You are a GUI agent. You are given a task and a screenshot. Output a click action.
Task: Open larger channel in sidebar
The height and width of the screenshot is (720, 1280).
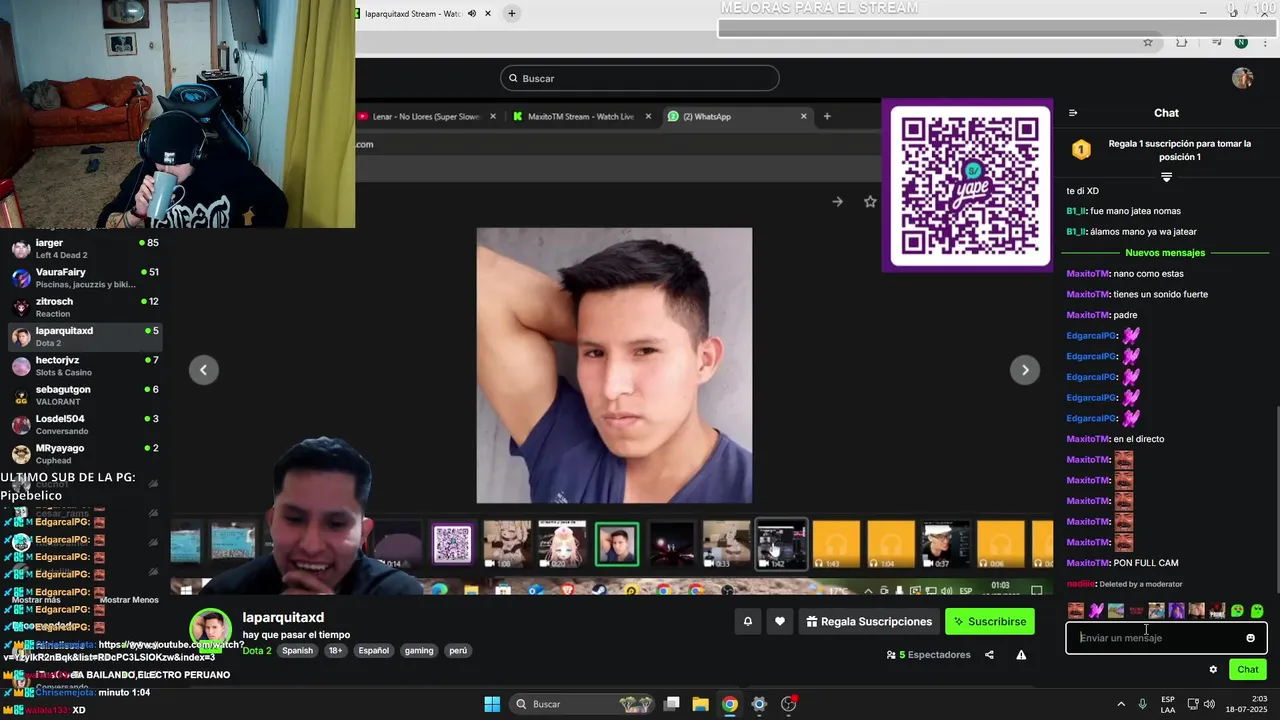(x=85, y=248)
